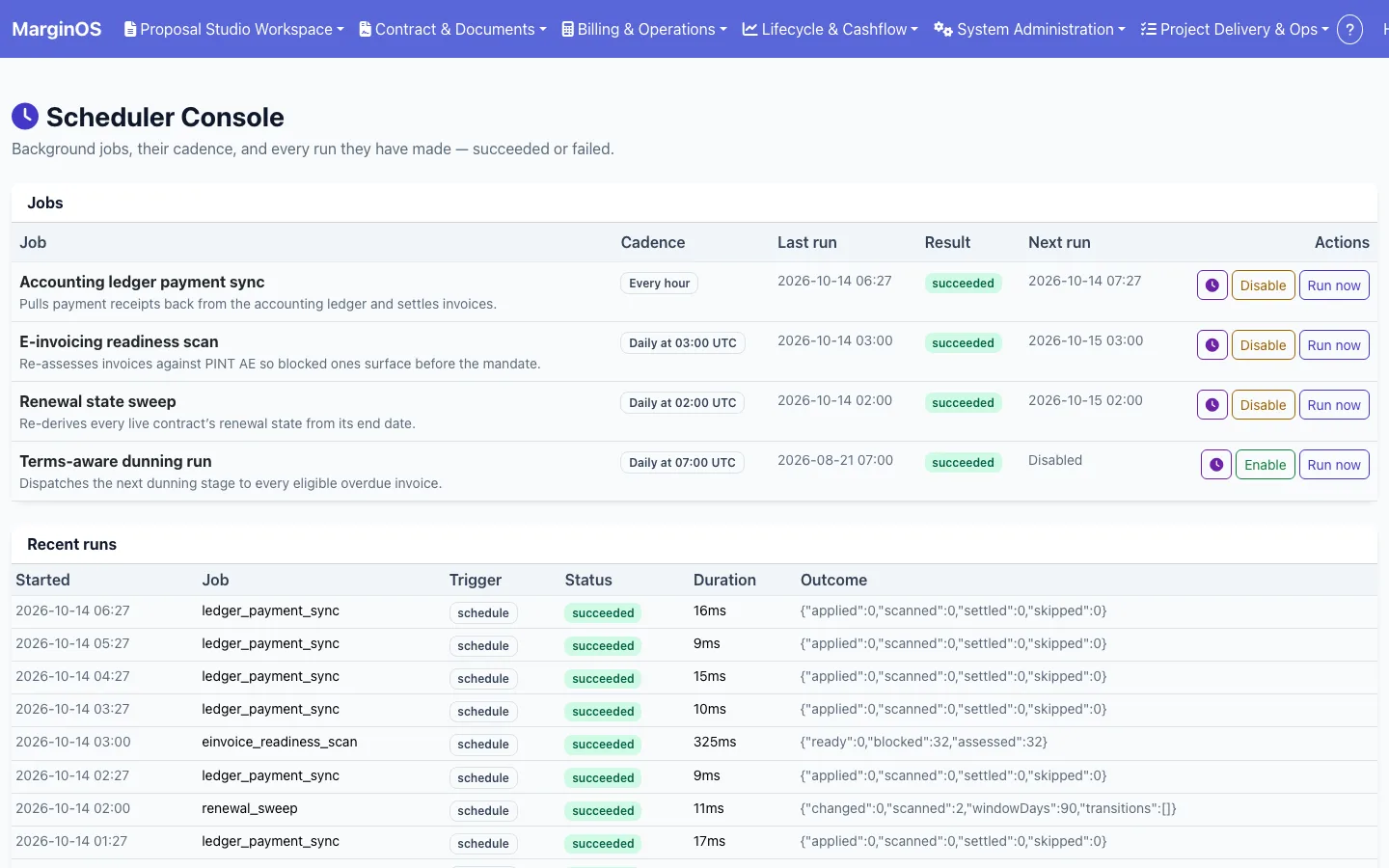Image resolution: width=1389 pixels, height=868 pixels.
Task: Open schedule clock icon for Terms-aware dunning run
Action: pos(1216,465)
